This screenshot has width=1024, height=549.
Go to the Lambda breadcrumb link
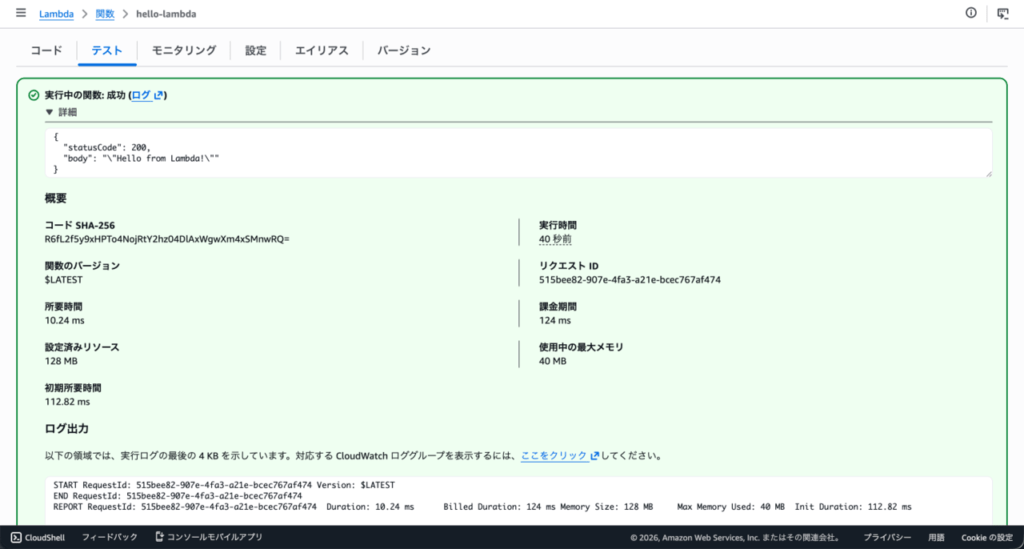(56, 14)
